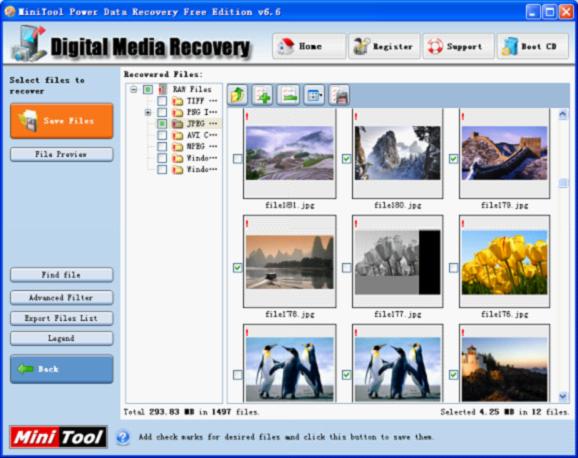Select the AVI row label in tree
The image size is (578, 458).
tap(202, 135)
